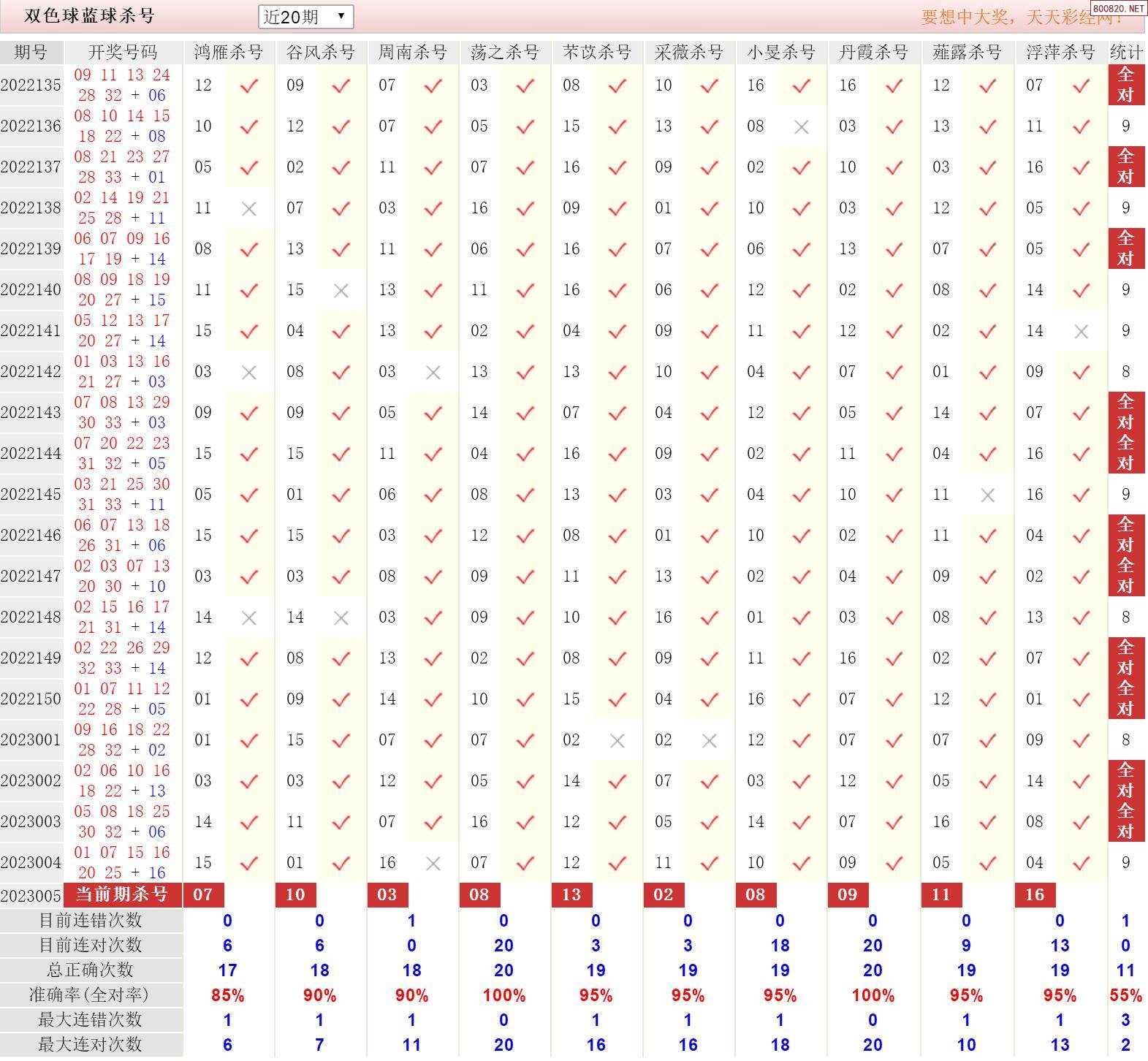Click the 全对 badge in row 2022135
Image resolution: width=1148 pixels, height=1061 pixels.
(1126, 85)
